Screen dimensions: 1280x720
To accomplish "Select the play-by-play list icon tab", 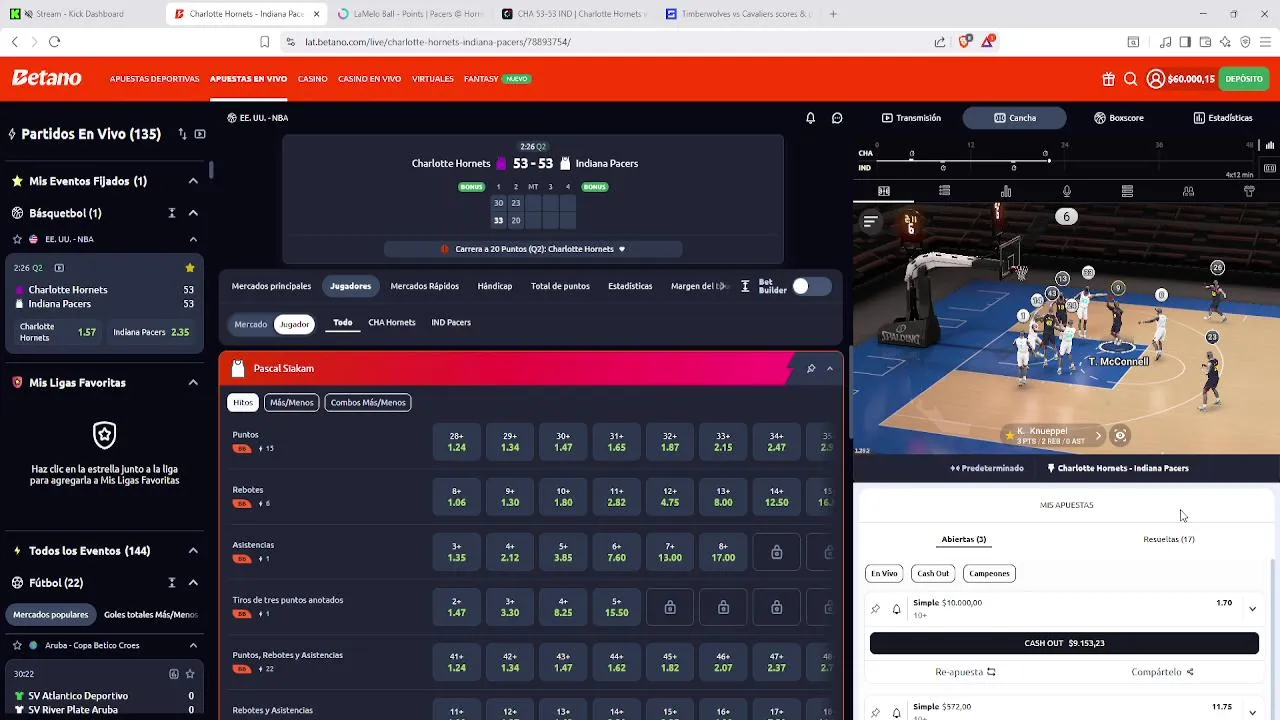I will [x=944, y=191].
